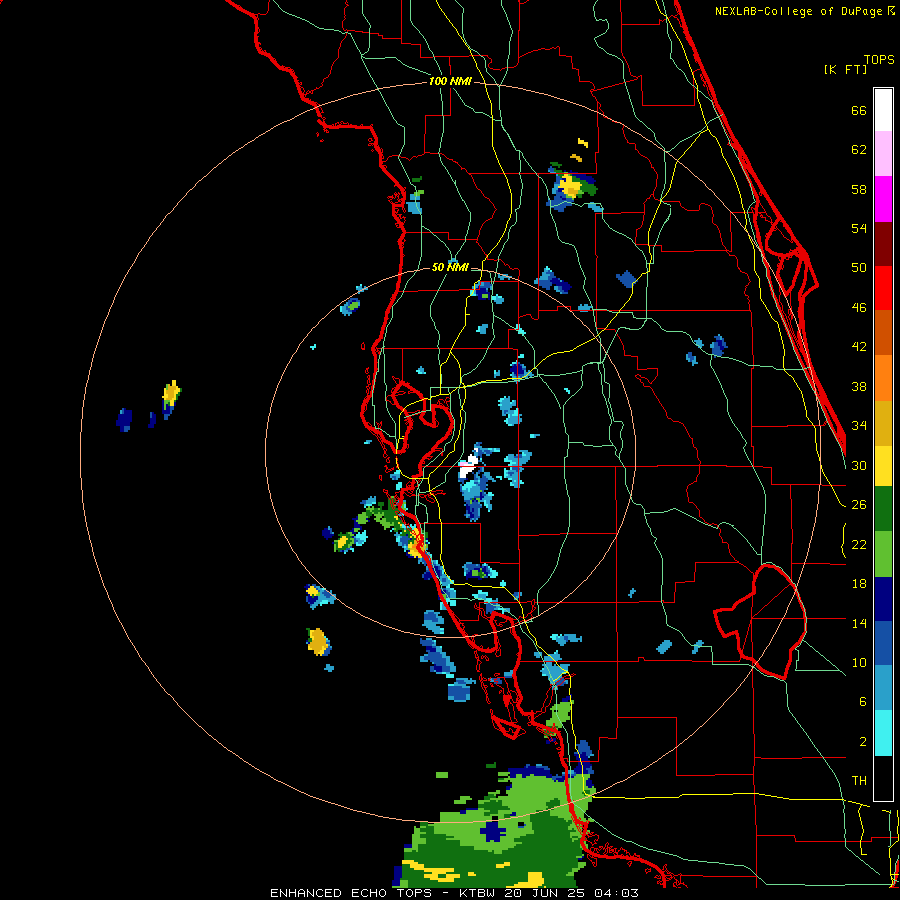
Task: Select the dark green legend swatch
Action: click(x=883, y=509)
